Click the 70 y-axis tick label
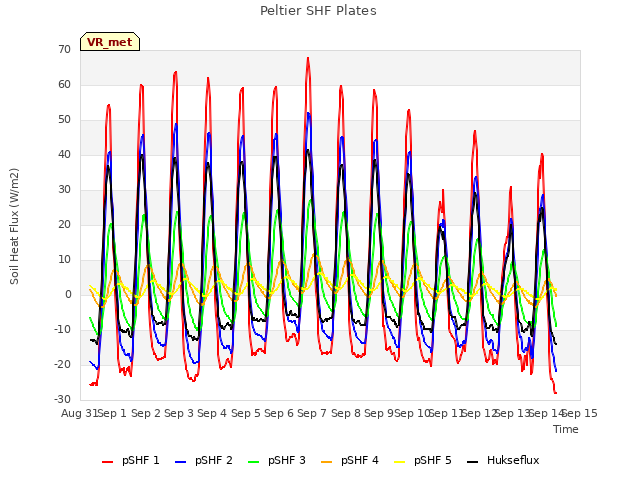Screen dimensions: 640x480 tap(64, 49)
